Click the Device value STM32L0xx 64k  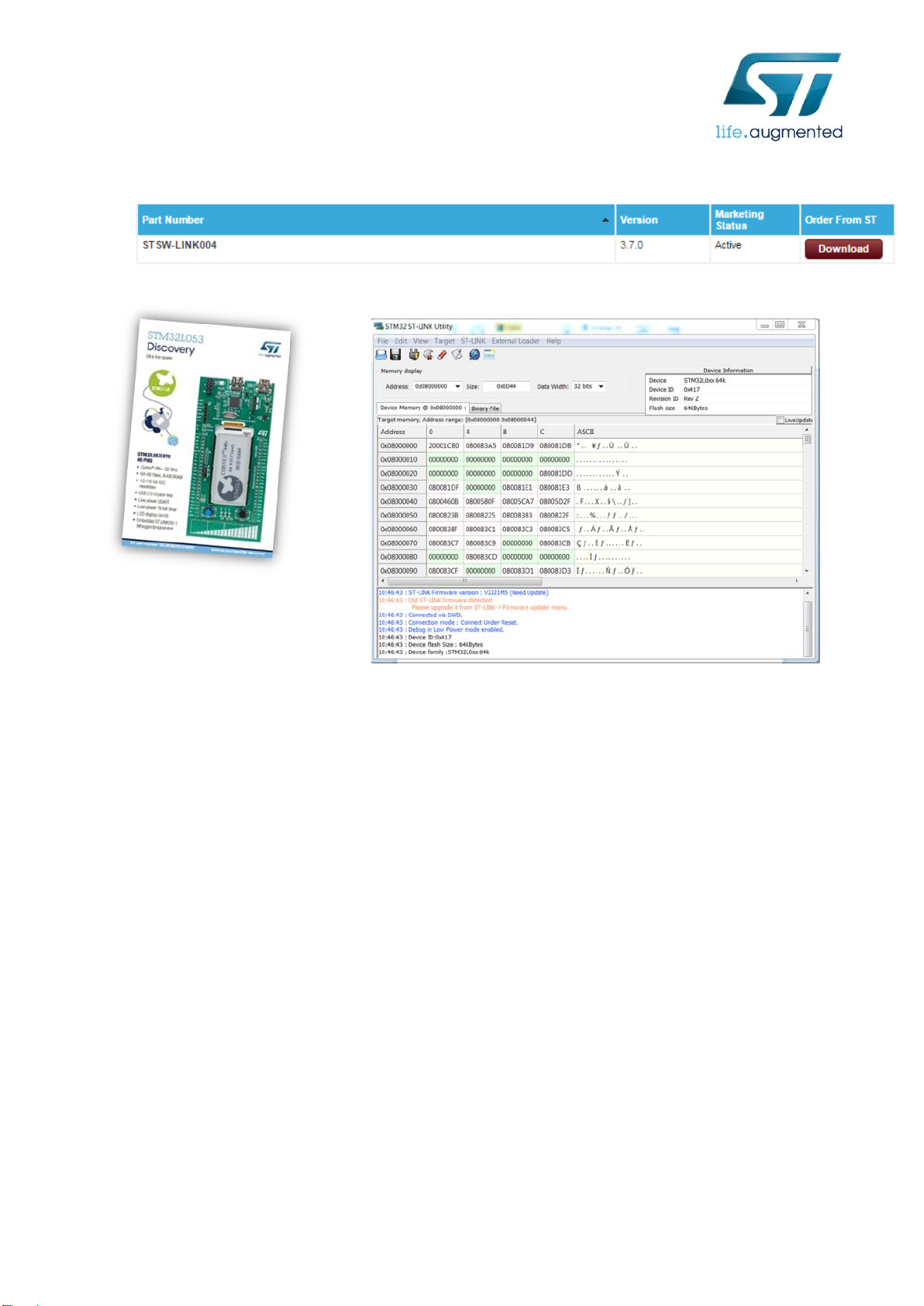[x=705, y=381]
